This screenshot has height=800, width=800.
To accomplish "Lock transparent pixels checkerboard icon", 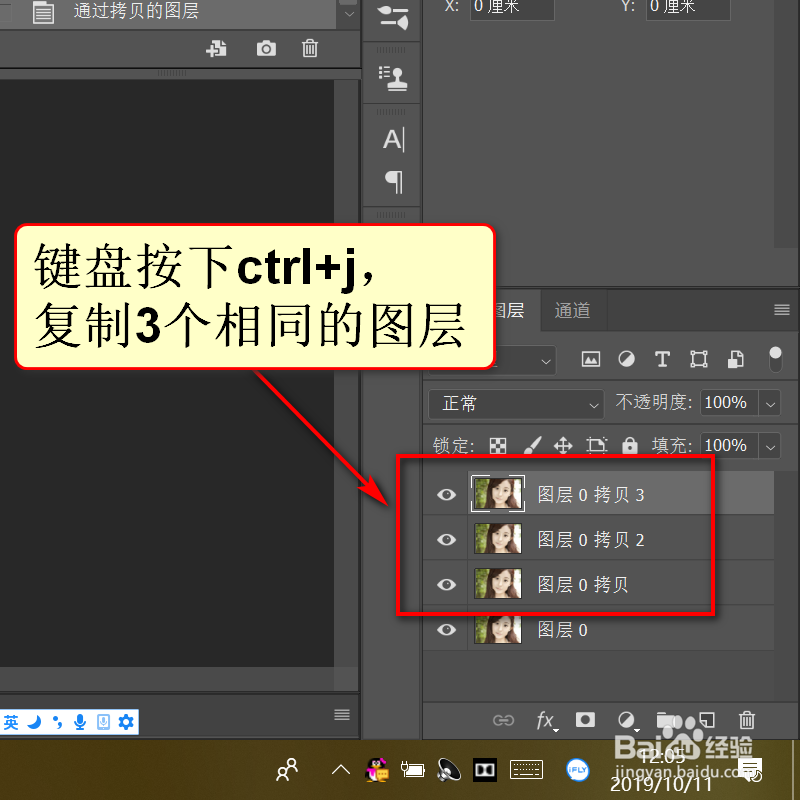I will pyautogui.click(x=497, y=446).
